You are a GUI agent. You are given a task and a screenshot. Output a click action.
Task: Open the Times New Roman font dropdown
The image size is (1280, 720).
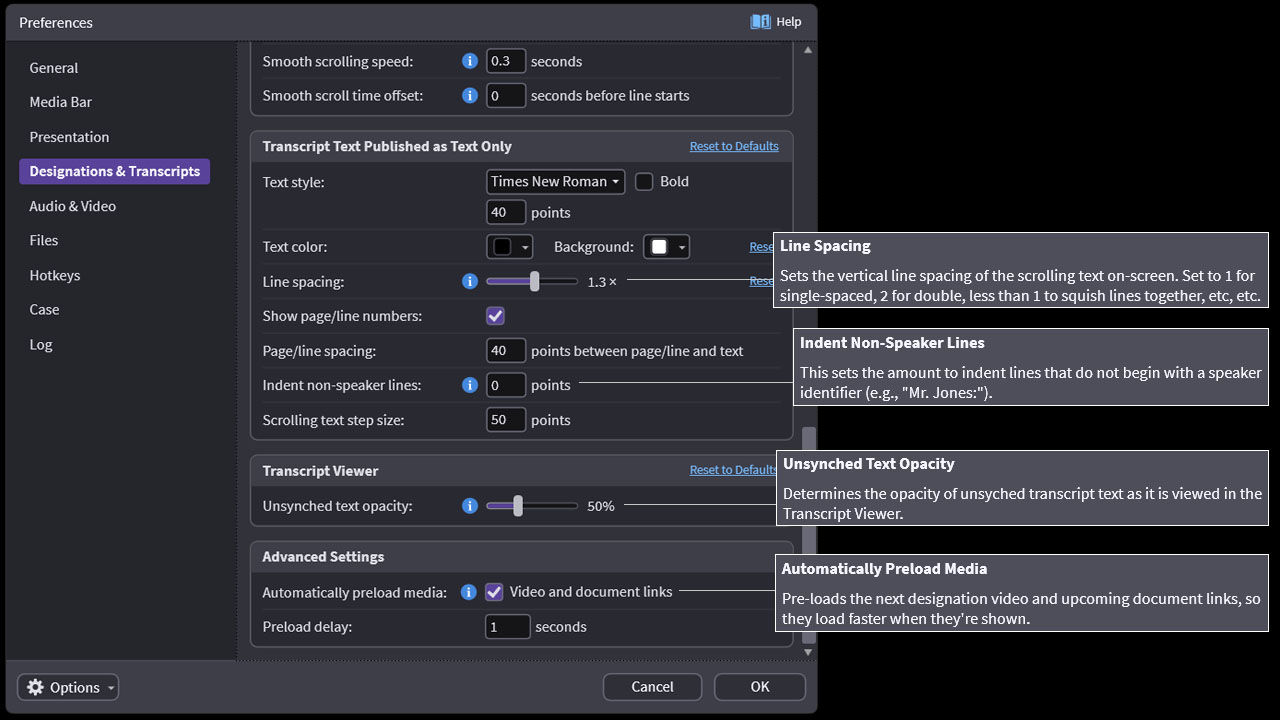click(x=555, y=182)
